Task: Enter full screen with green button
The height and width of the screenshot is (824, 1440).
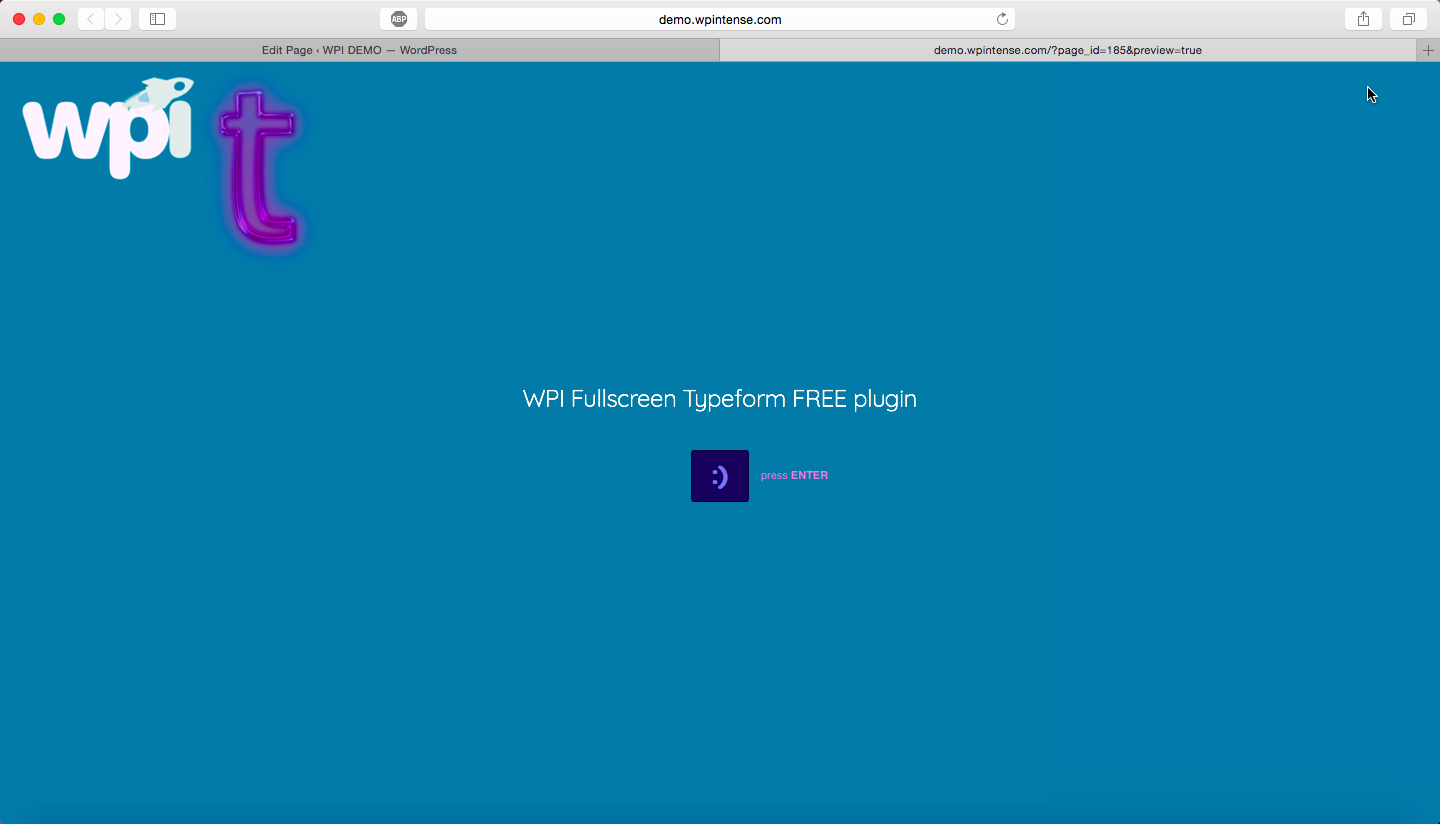Action: (x=59, y=19)
